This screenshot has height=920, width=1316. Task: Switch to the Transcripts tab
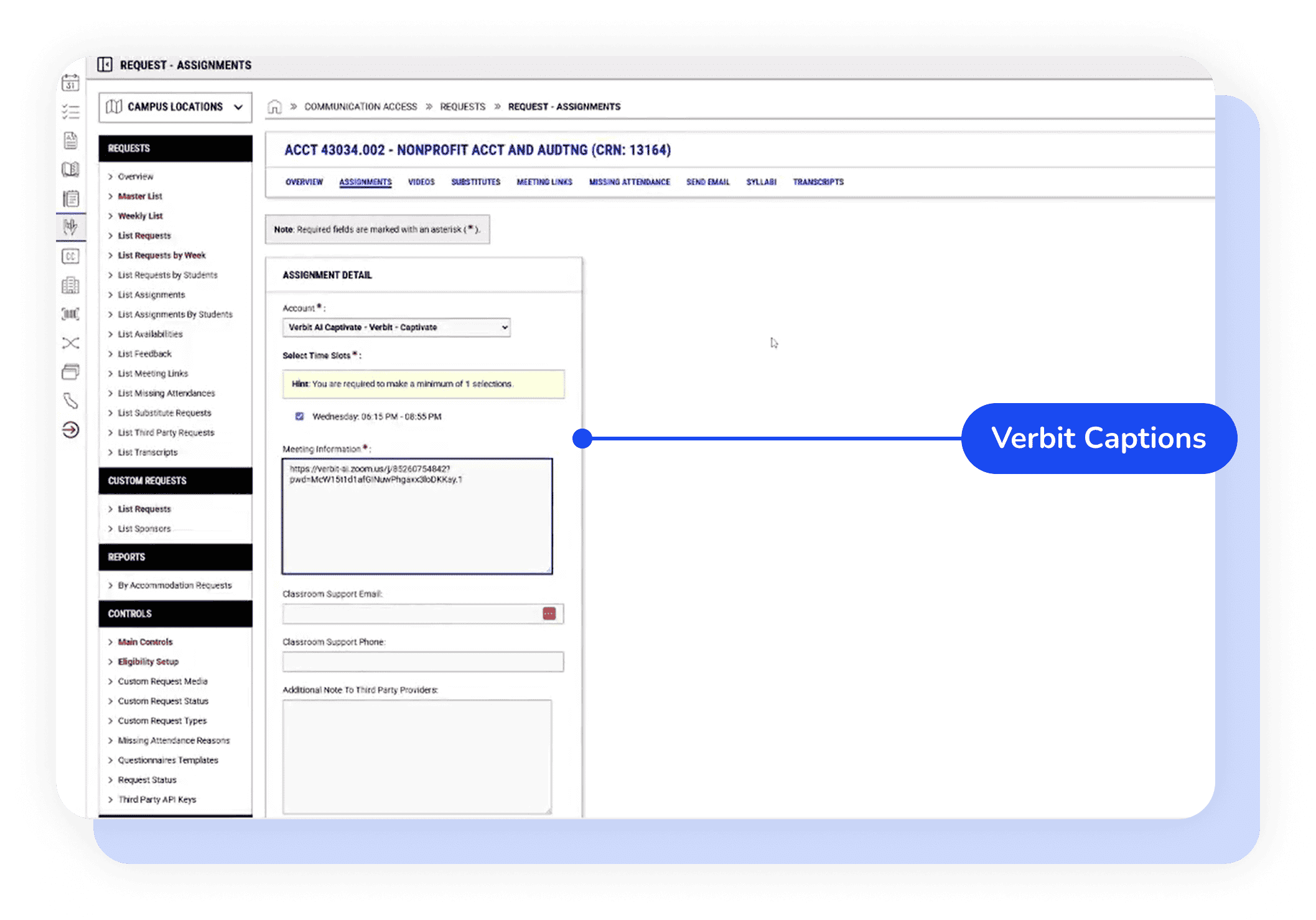pyautogui.click(x=818, y=182)
